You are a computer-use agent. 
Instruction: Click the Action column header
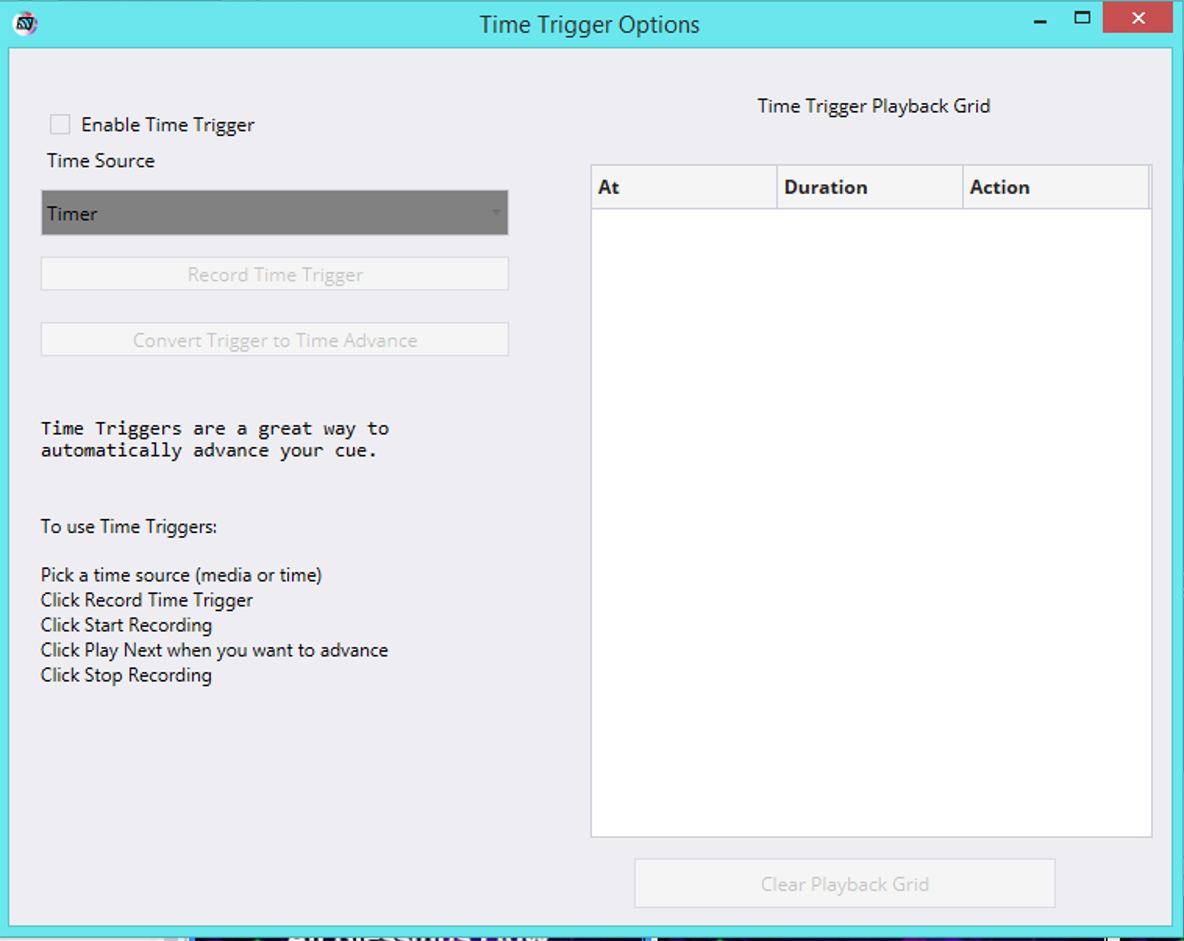(x=1054, y=188)
